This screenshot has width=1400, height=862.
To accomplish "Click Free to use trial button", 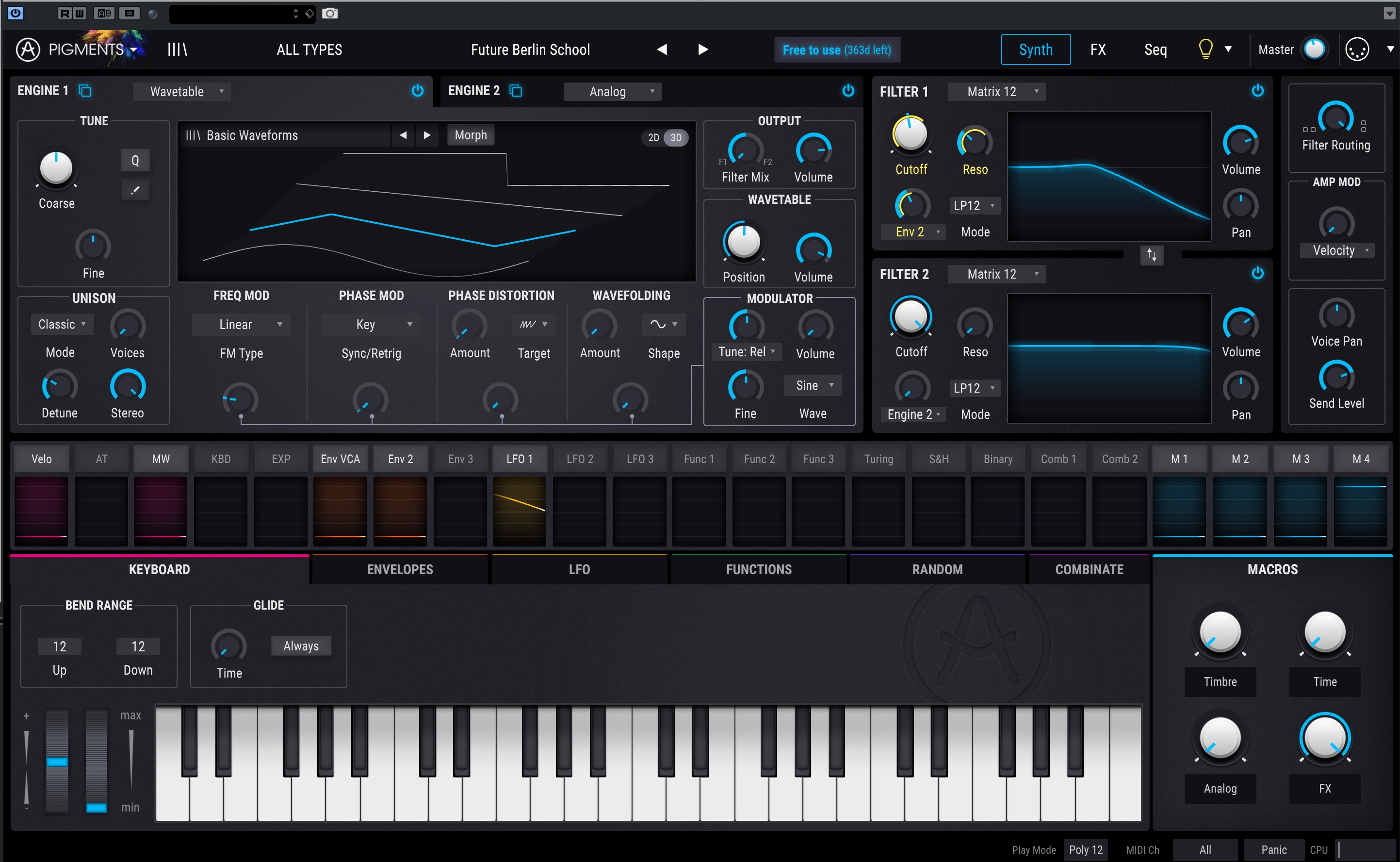I will [x=836, y=50].
